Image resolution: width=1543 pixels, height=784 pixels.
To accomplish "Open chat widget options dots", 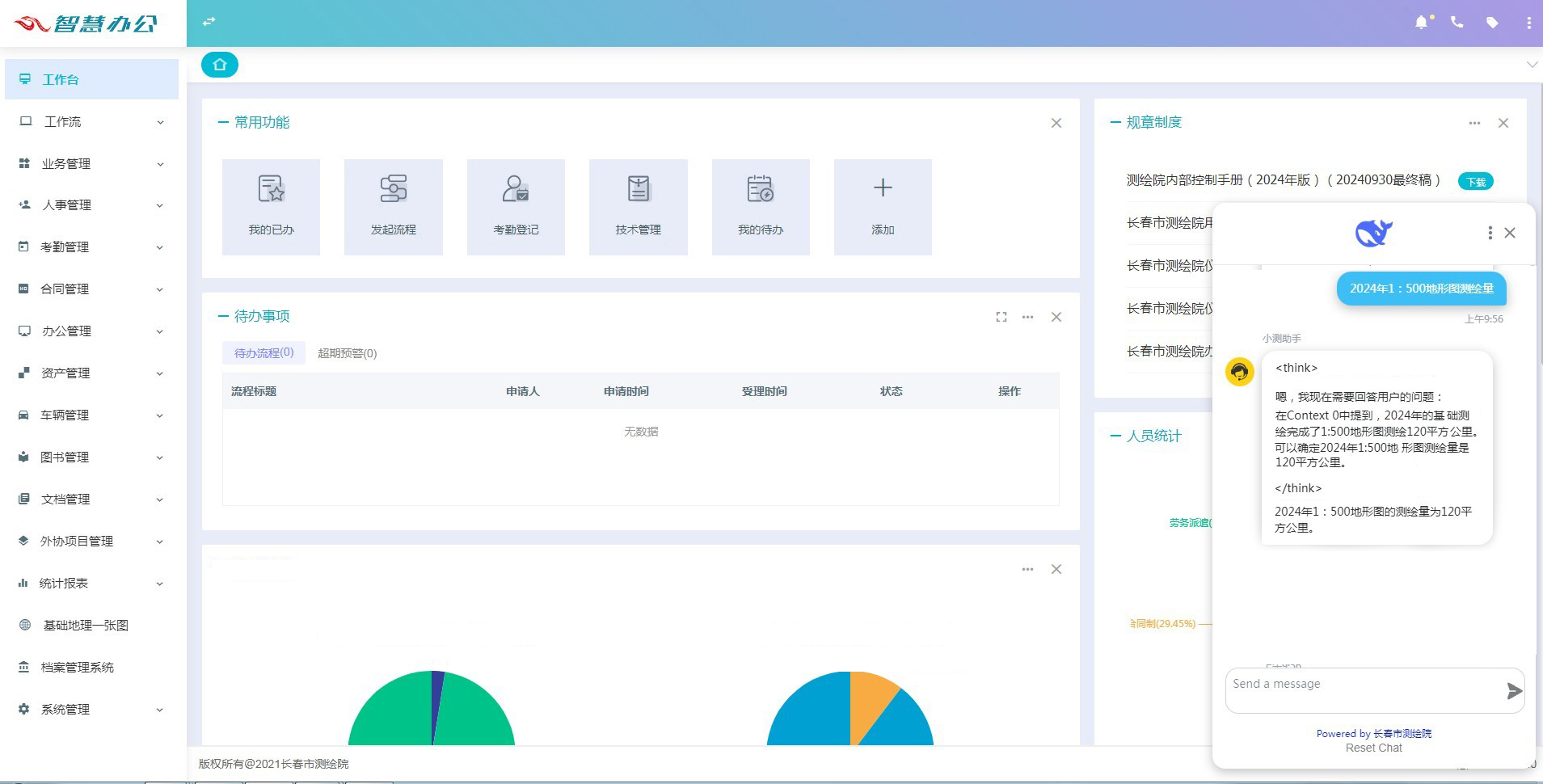I will tap(1490, 233).
